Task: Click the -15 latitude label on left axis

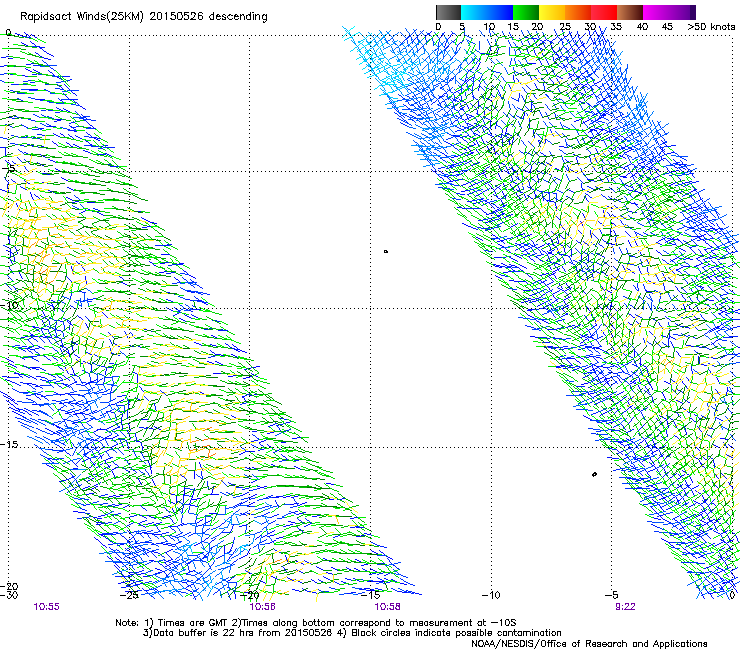Action: click(9, 445)
